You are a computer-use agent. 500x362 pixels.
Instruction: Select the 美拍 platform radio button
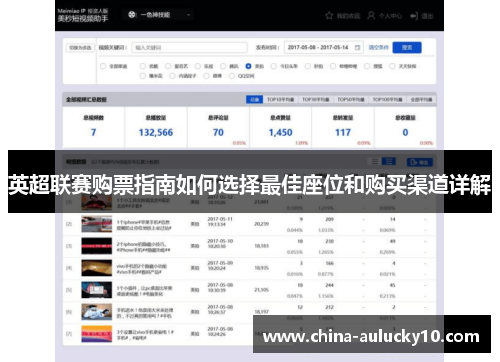[x=248, y=66]
